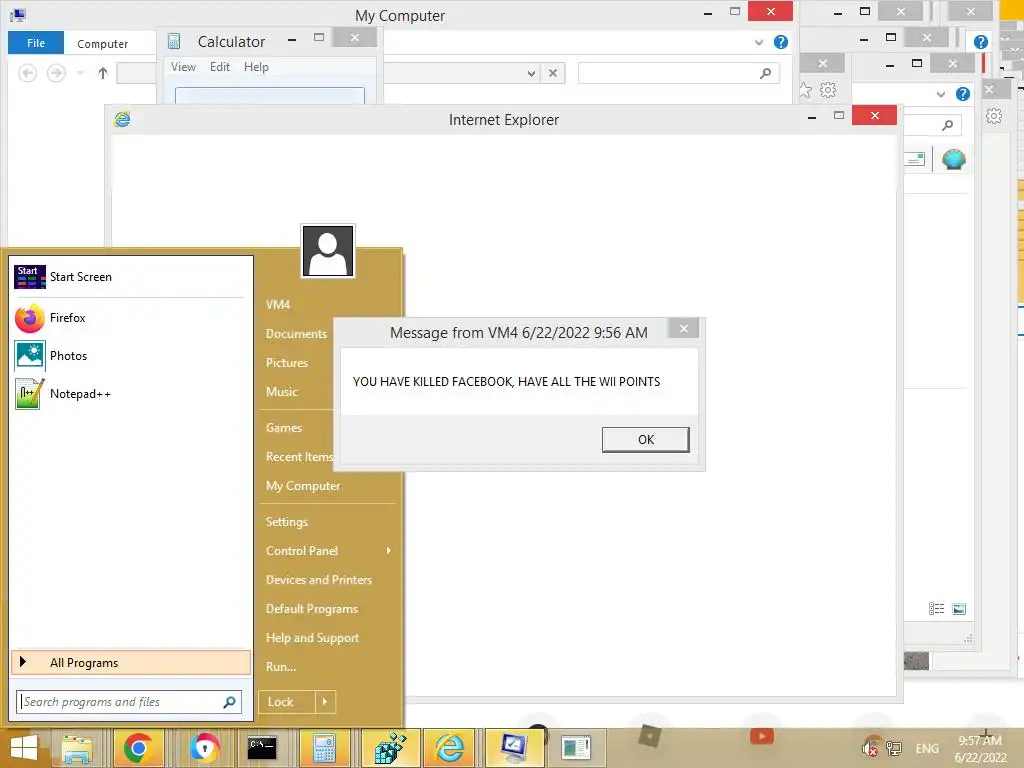Open Command Prompt from the taskbar

pyautogui.click(x=262, y=748)
